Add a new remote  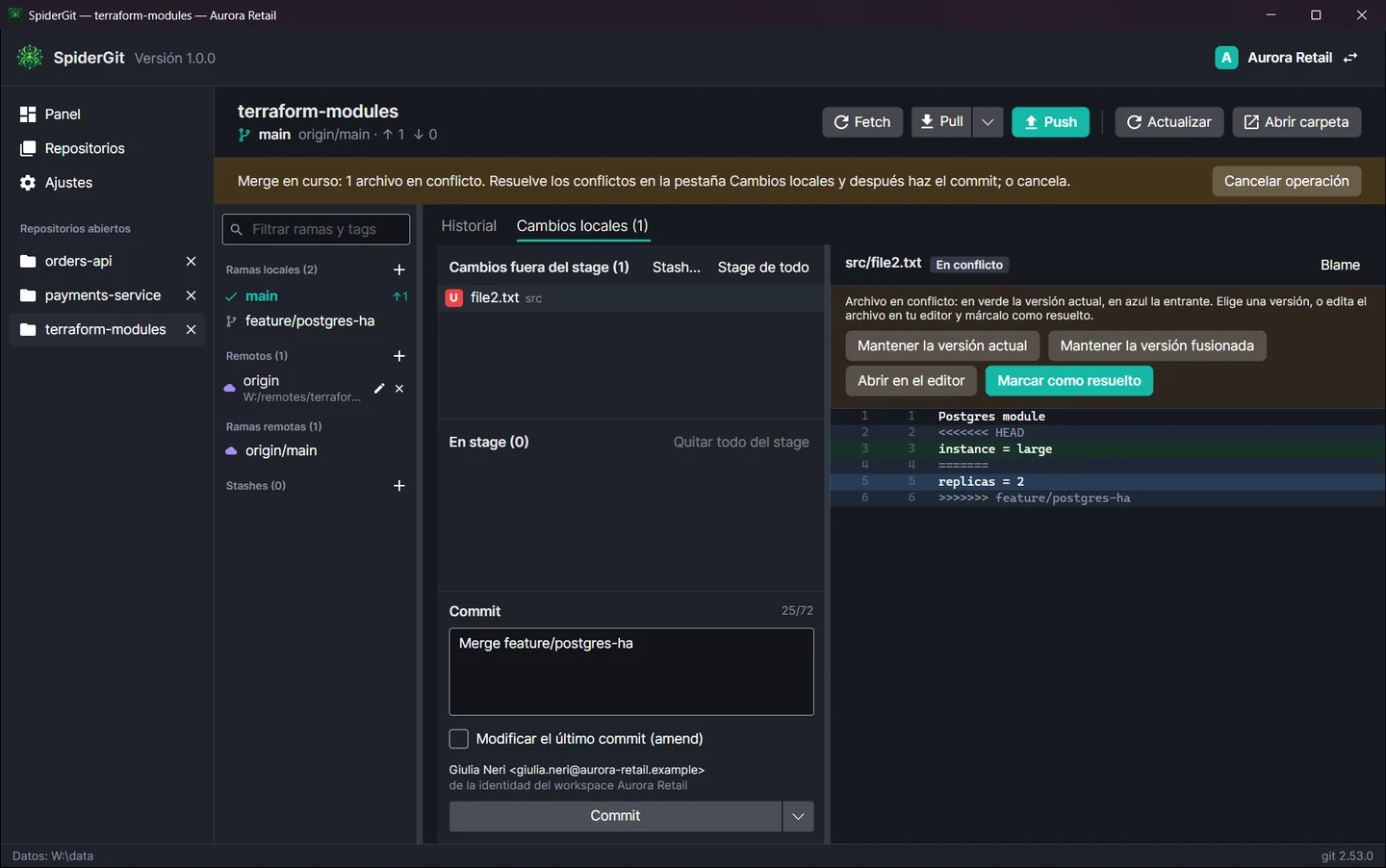[399, 356]
